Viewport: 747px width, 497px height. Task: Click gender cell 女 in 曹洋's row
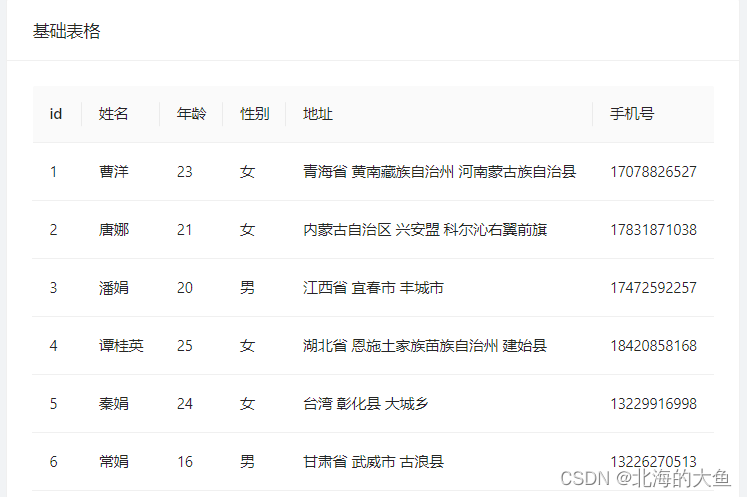[247, 172]
